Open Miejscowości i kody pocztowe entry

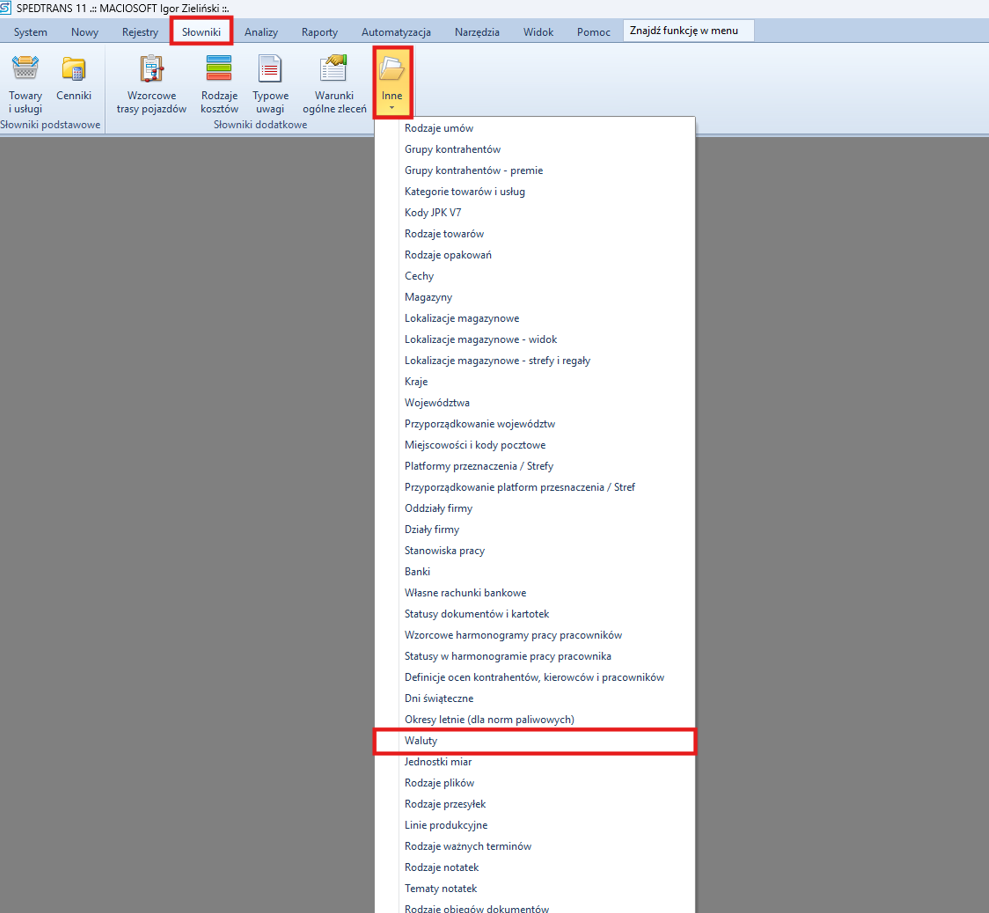(475, 445)
